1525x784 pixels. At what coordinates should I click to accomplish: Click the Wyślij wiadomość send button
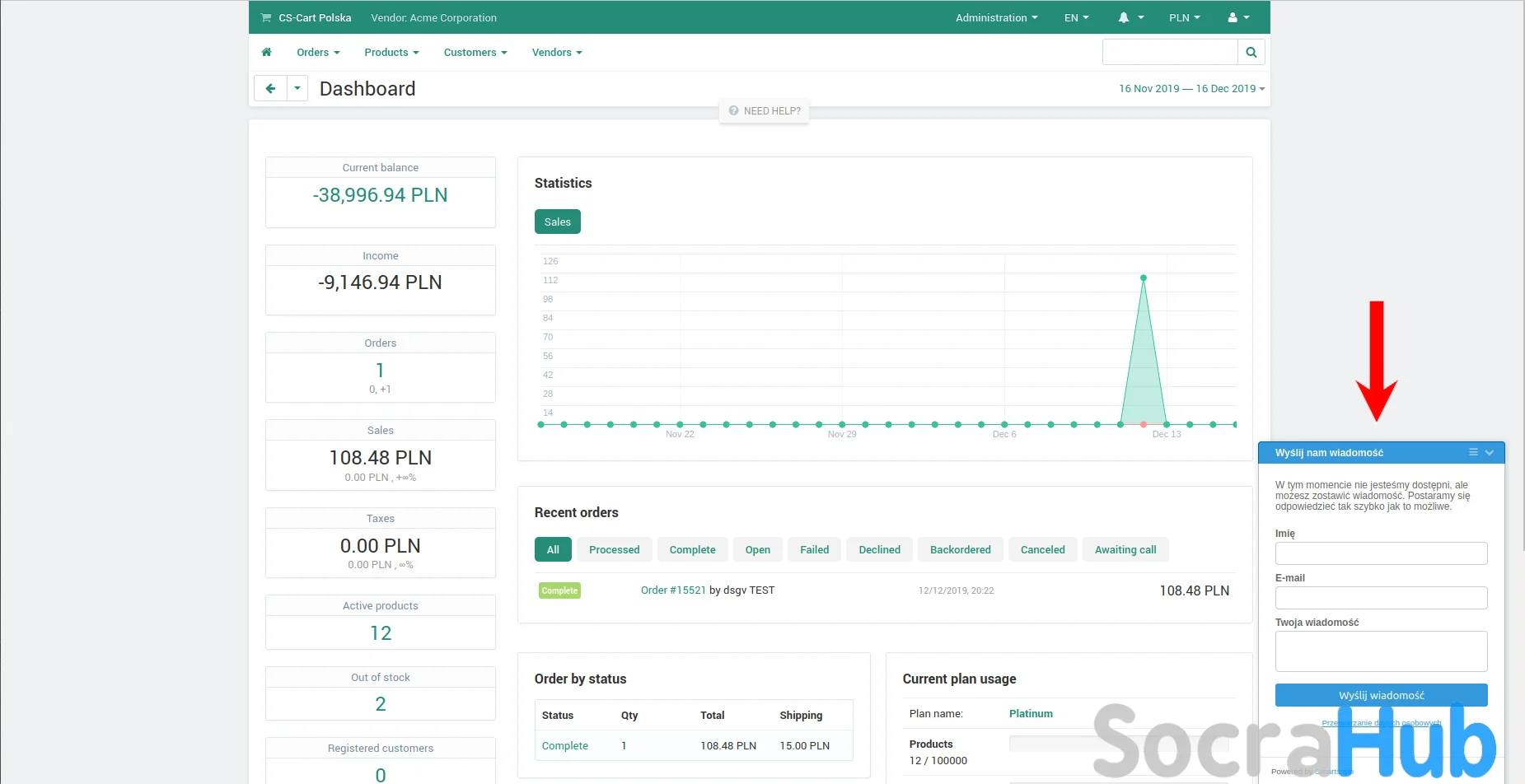point(1381,695)
